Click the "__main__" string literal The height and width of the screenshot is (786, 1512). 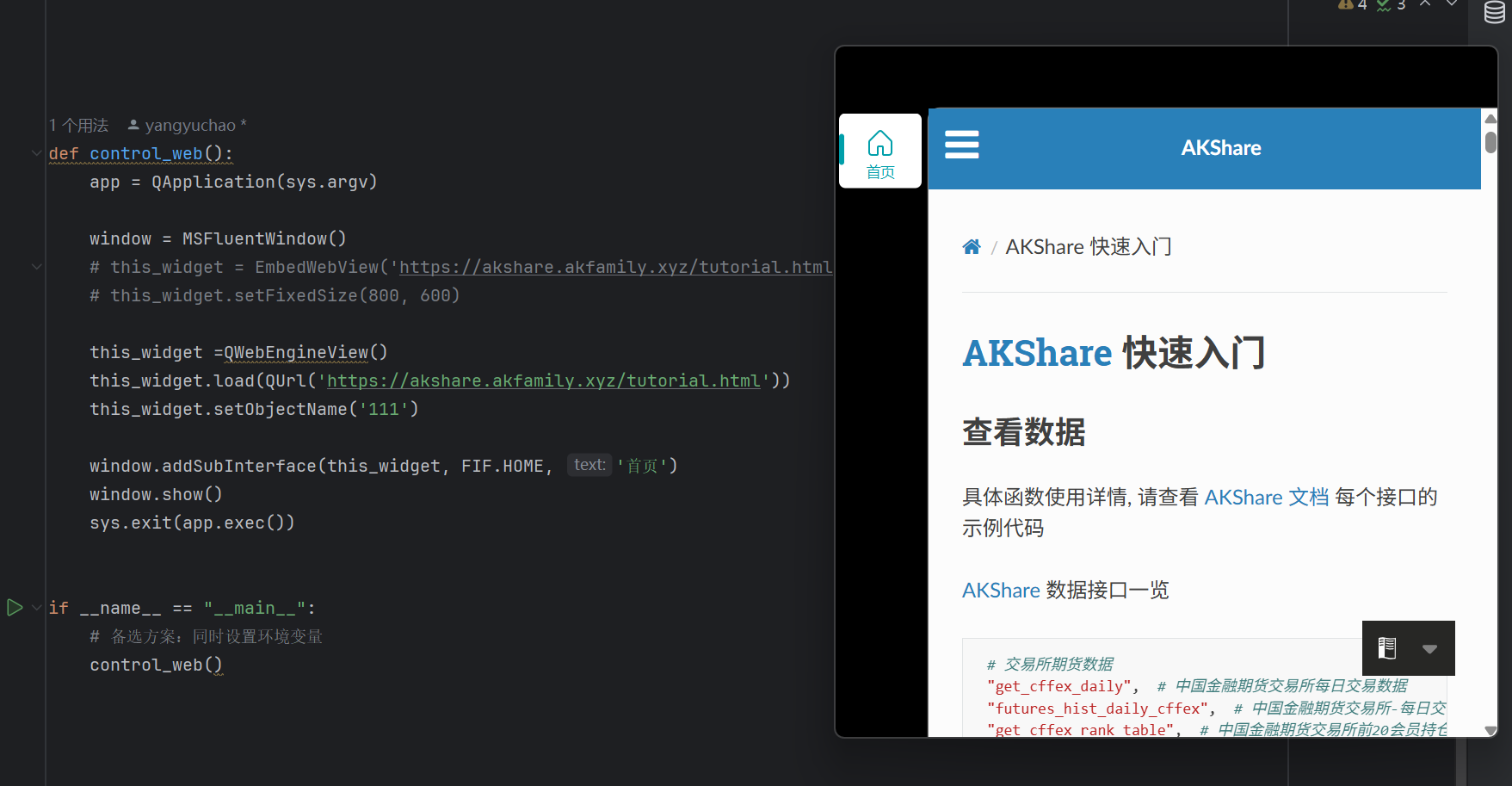(255, 608)
